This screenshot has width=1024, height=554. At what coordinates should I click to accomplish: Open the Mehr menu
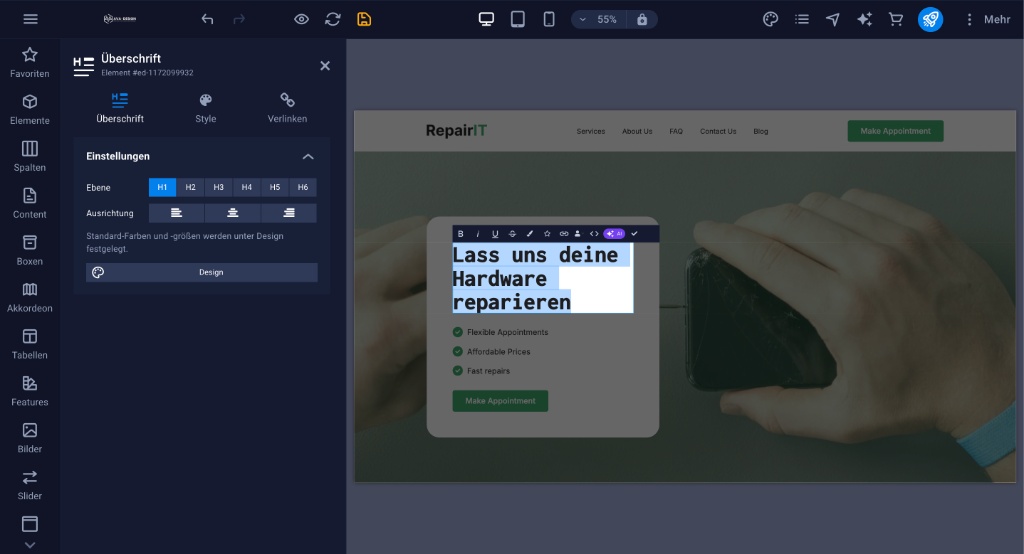988,20
